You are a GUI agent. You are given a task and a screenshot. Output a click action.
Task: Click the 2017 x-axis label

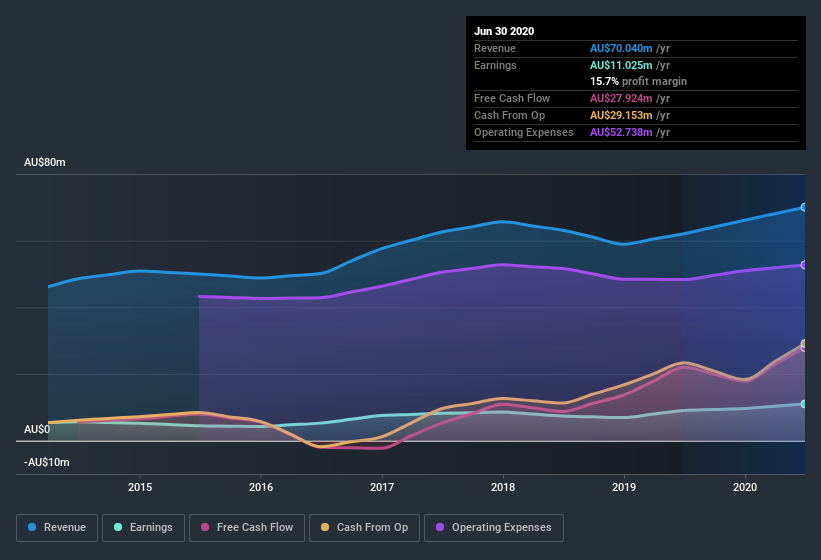tap(382, 487)
